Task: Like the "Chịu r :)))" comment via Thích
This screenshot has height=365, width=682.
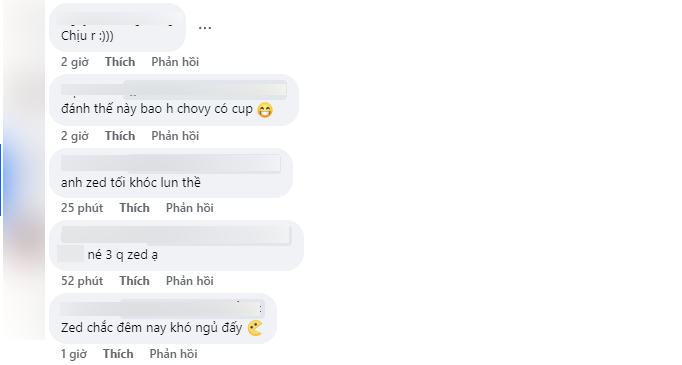Action: (120, 62)
